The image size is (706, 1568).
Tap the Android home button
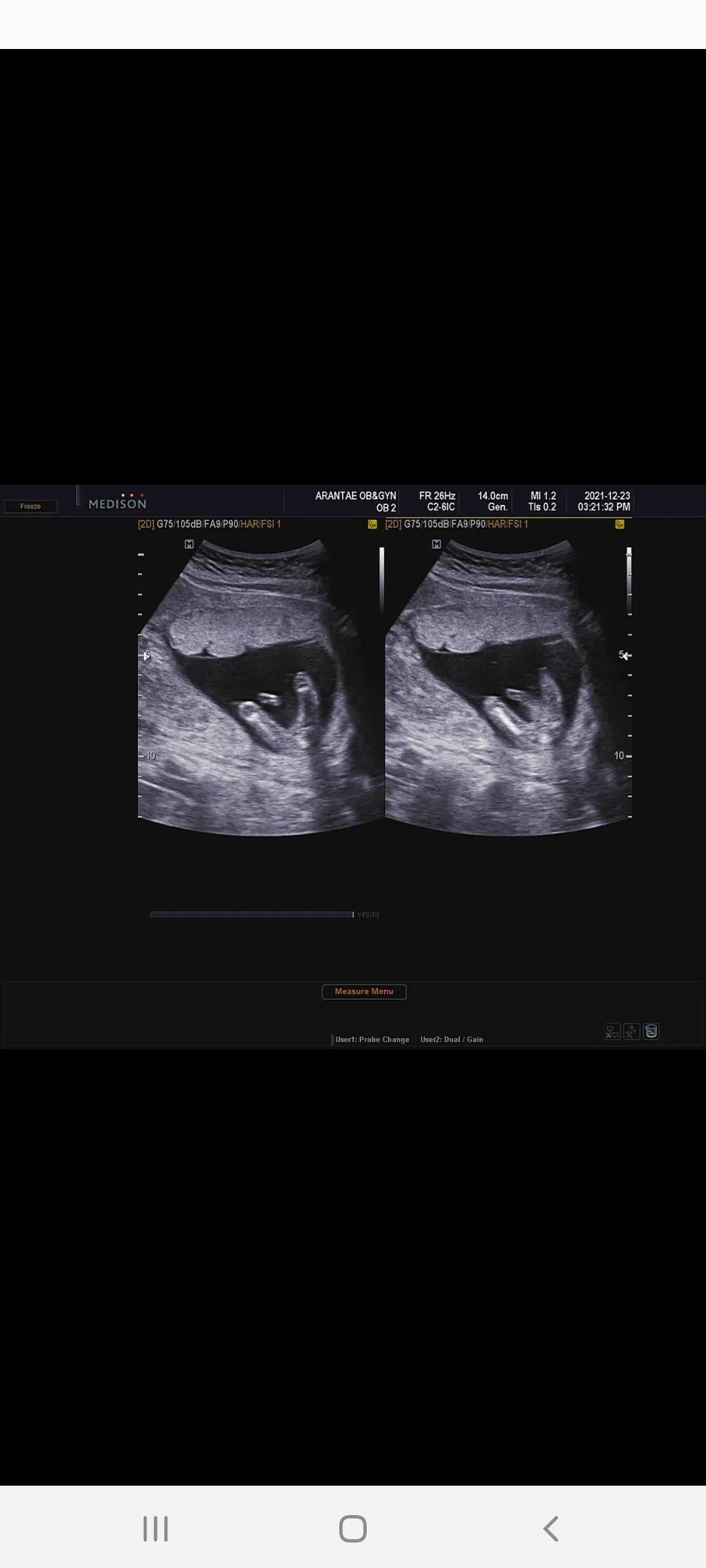[x=353, y=1529]
